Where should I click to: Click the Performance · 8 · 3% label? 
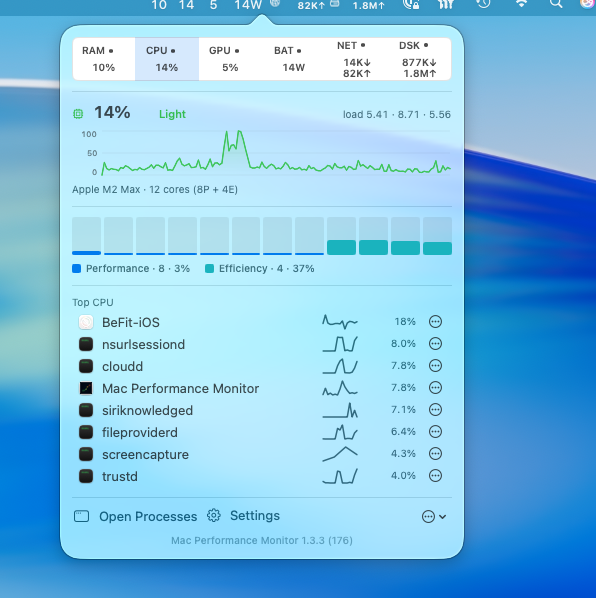pos(138,268)
